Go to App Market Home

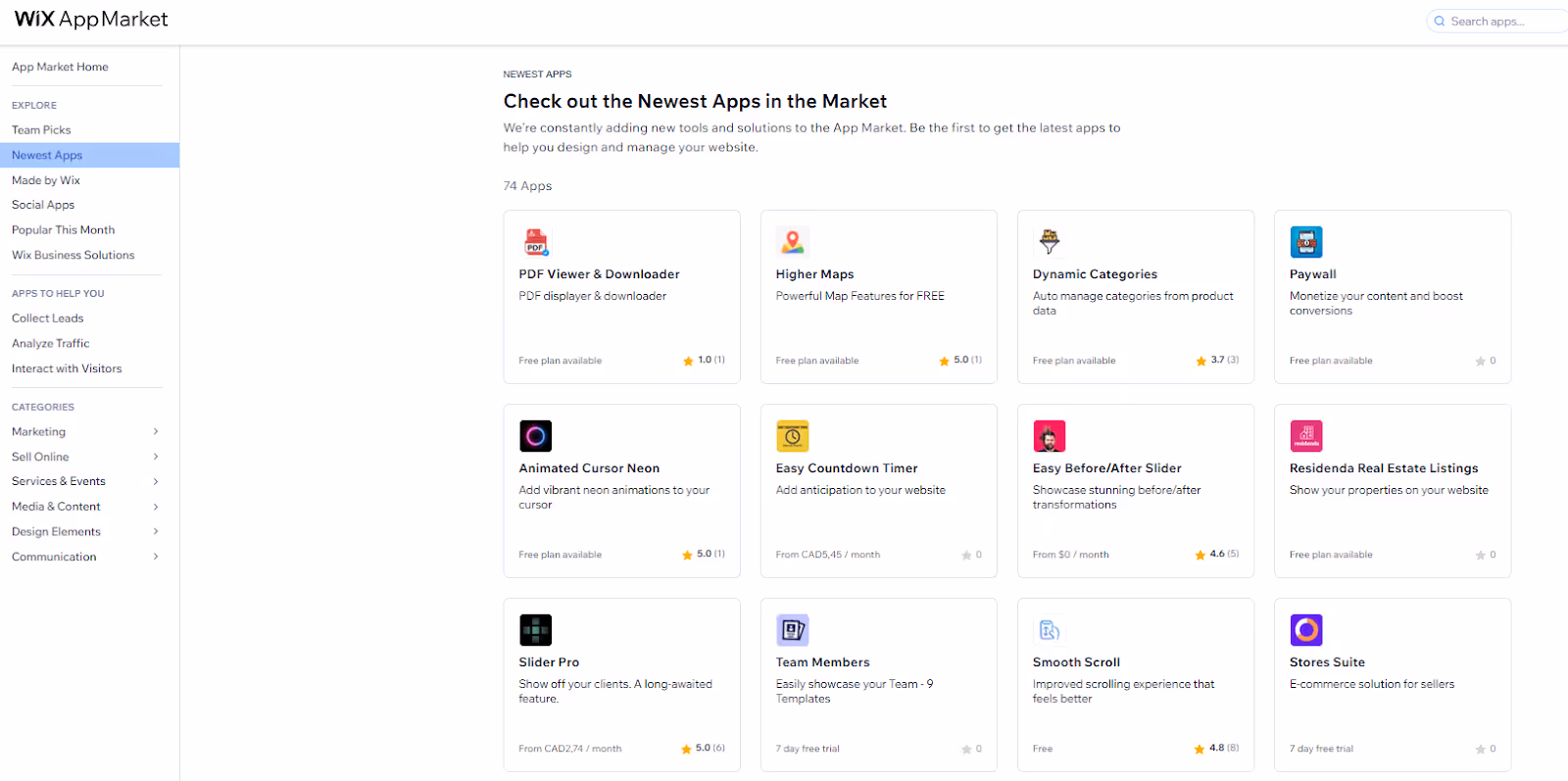(59, 67)
